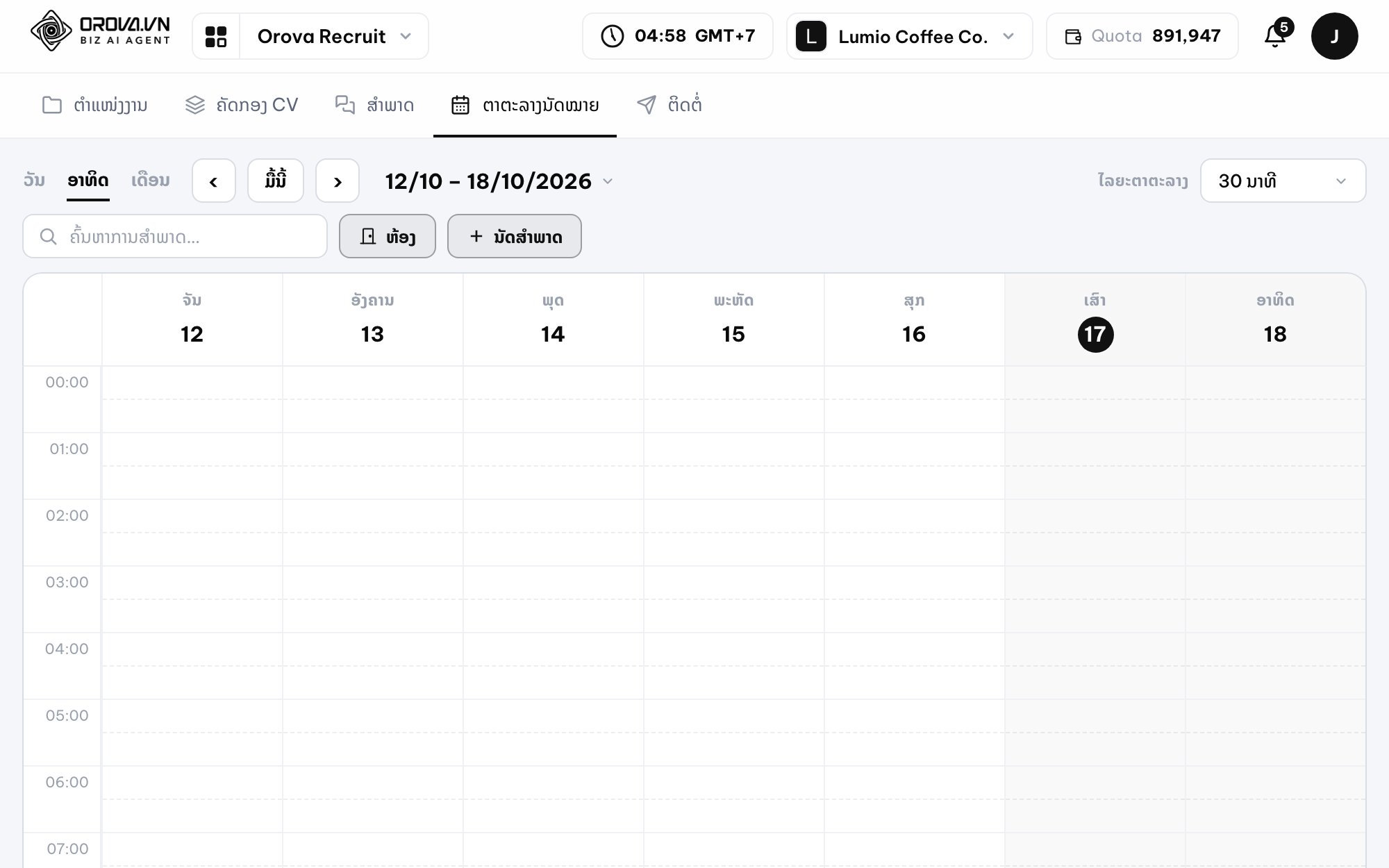Open the app grid icon

point(216,36)
